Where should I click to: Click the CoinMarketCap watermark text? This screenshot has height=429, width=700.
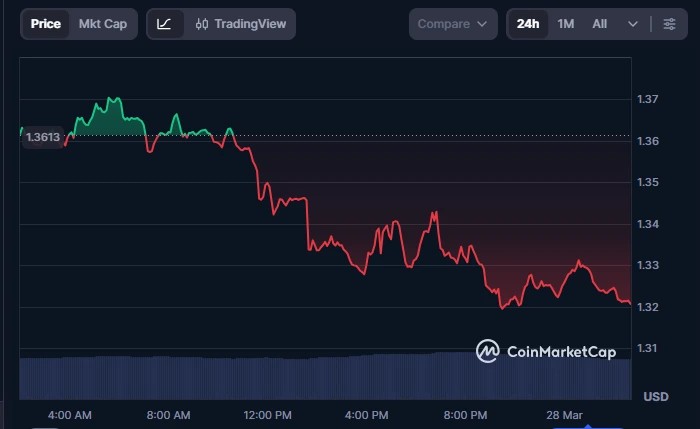(x=561, y=352)
